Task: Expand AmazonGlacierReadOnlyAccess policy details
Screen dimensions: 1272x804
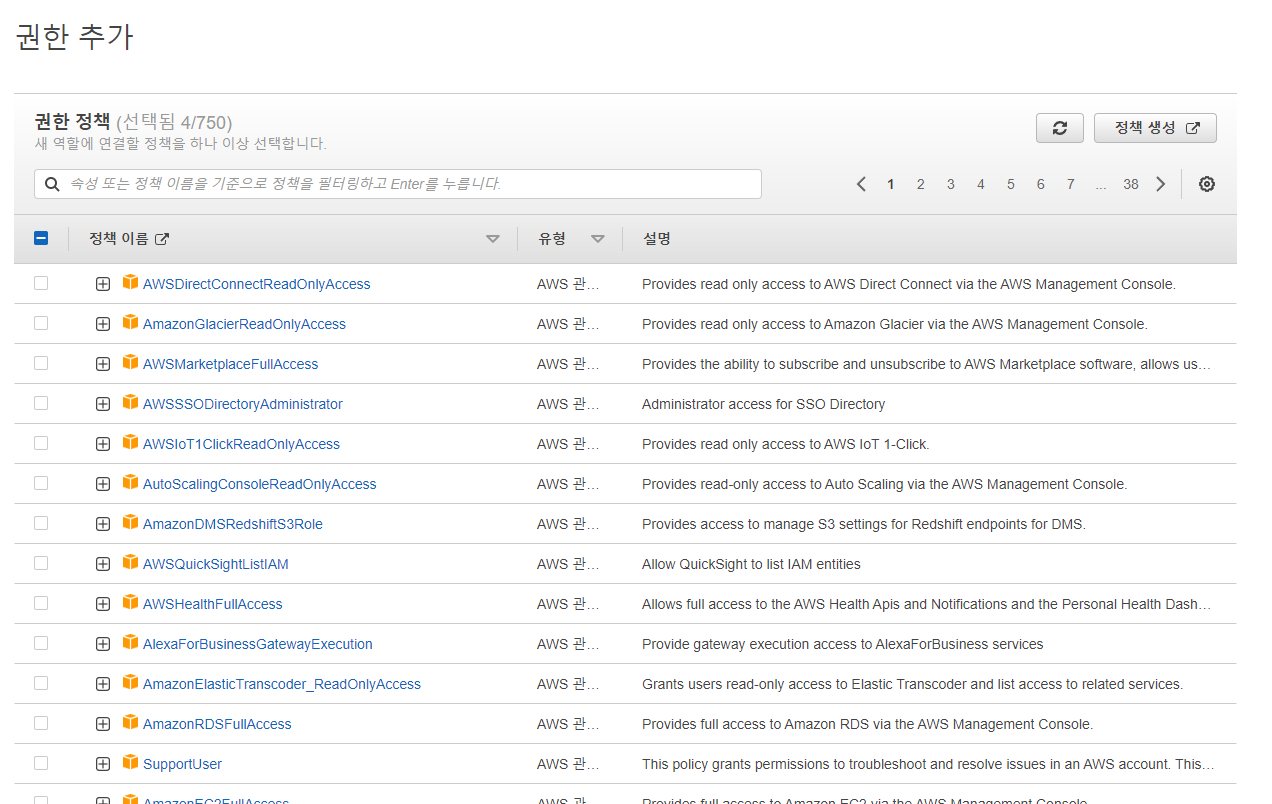Action: (103, 324)
